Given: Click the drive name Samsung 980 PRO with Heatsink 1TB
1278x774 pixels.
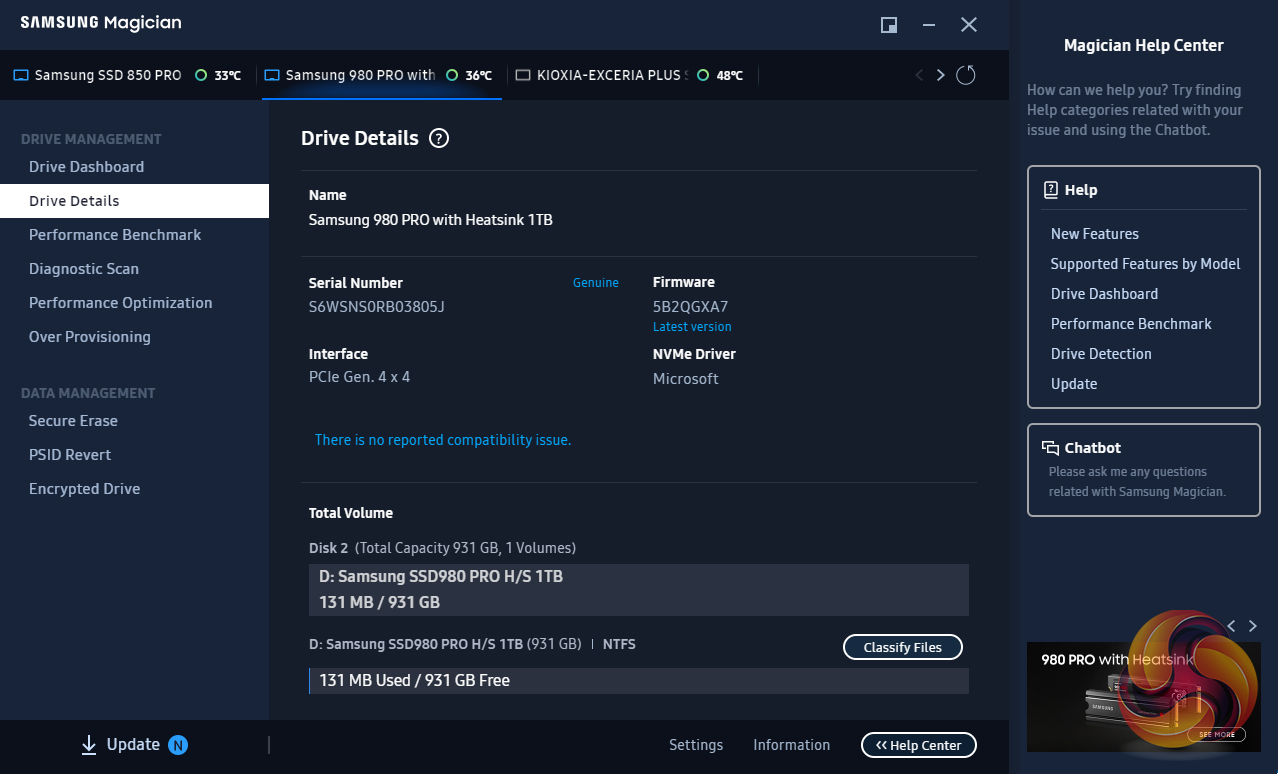Looking at the screenshot, I should tap(431, 220).
